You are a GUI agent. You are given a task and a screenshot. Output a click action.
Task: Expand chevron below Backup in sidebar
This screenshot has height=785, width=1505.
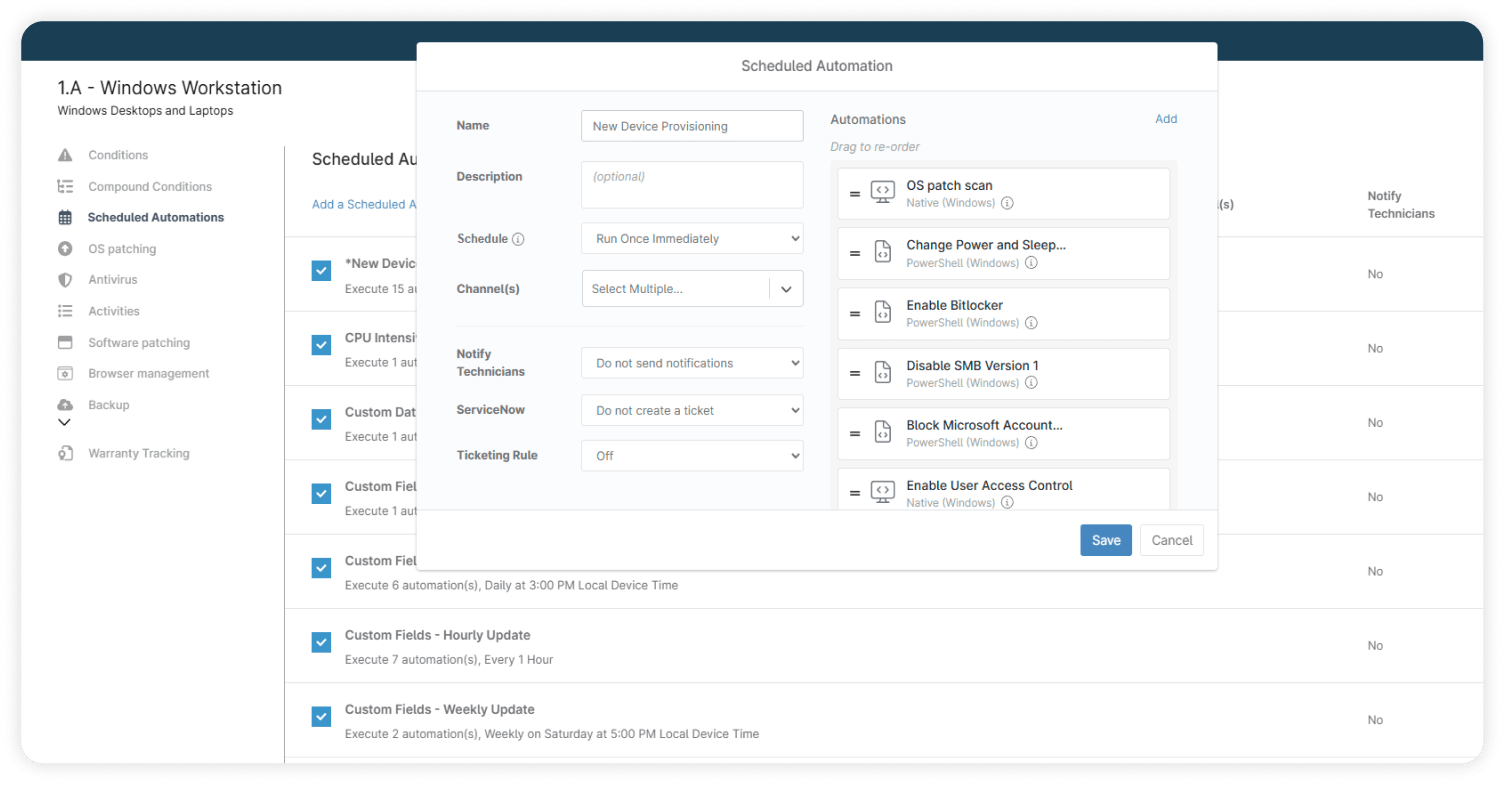(65, 422)
